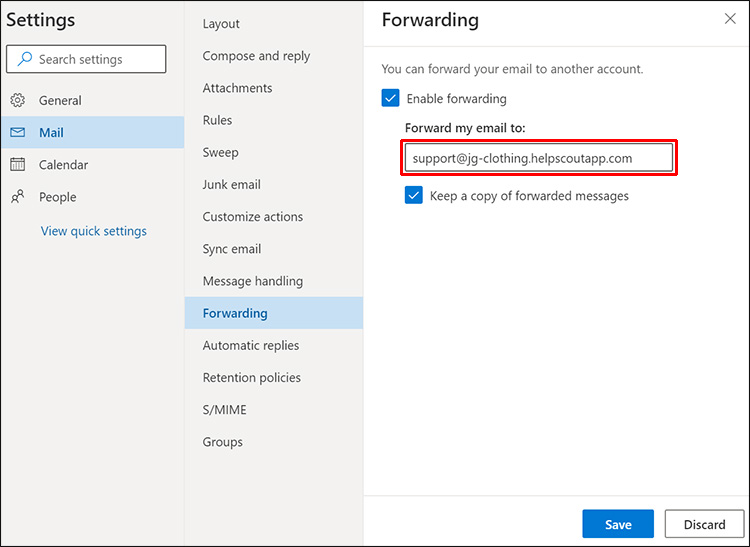Open Junk email settings
Screen dimensions: 750x547
tap(231, 184)
